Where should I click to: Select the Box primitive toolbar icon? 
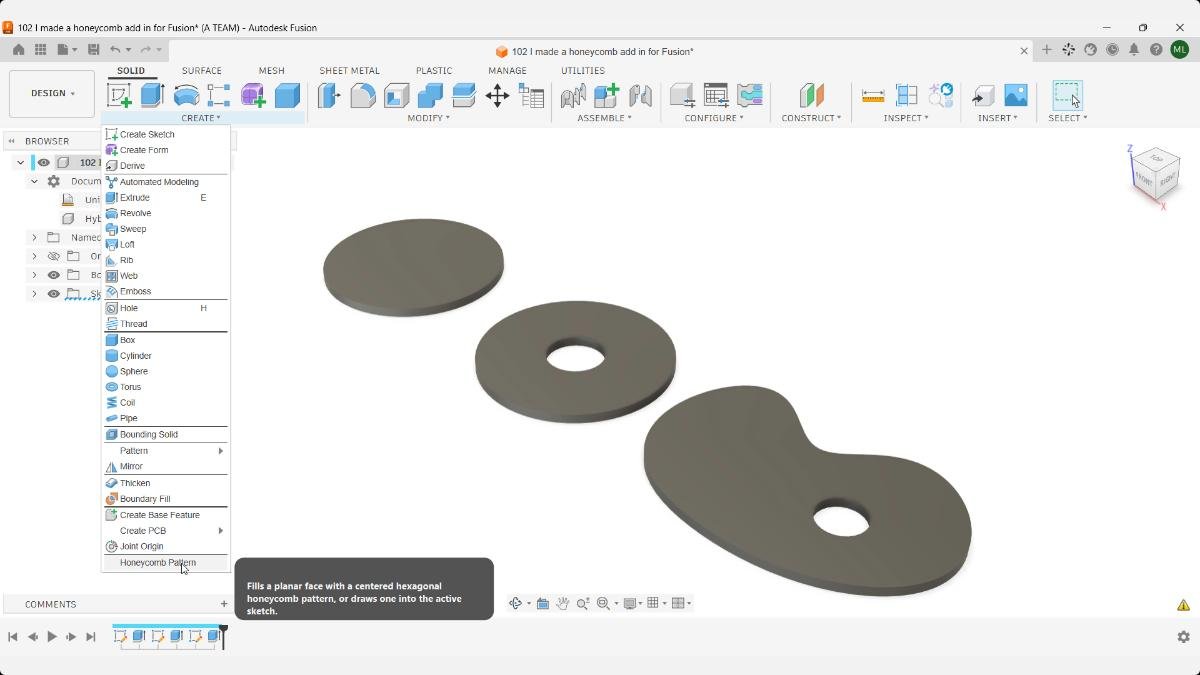click(x=287, y=95)
